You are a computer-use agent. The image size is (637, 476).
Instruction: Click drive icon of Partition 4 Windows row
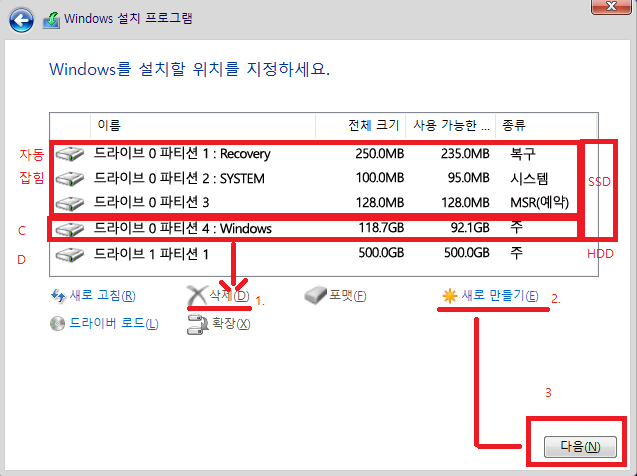pyautogui.click(x=70, y=229)
